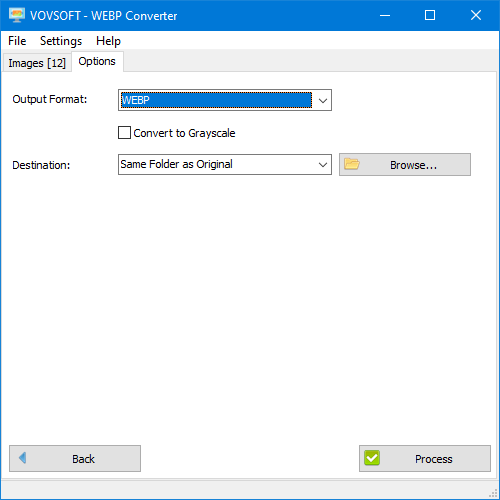The image size is (500, 500).
Task: Open the File menu
Action: [x=17, y=41]
